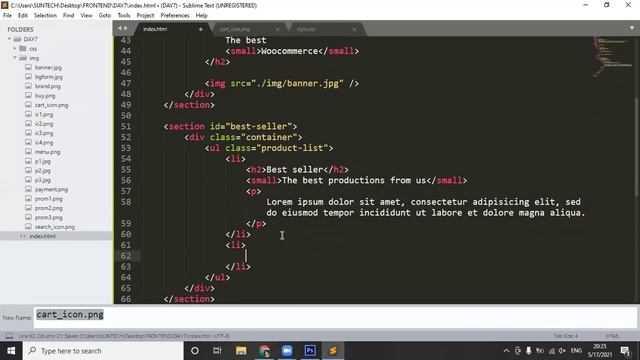The height and width of the screenshot is (360, 640).
Task: Click the taskbar search box
Action: click(103, 351)
